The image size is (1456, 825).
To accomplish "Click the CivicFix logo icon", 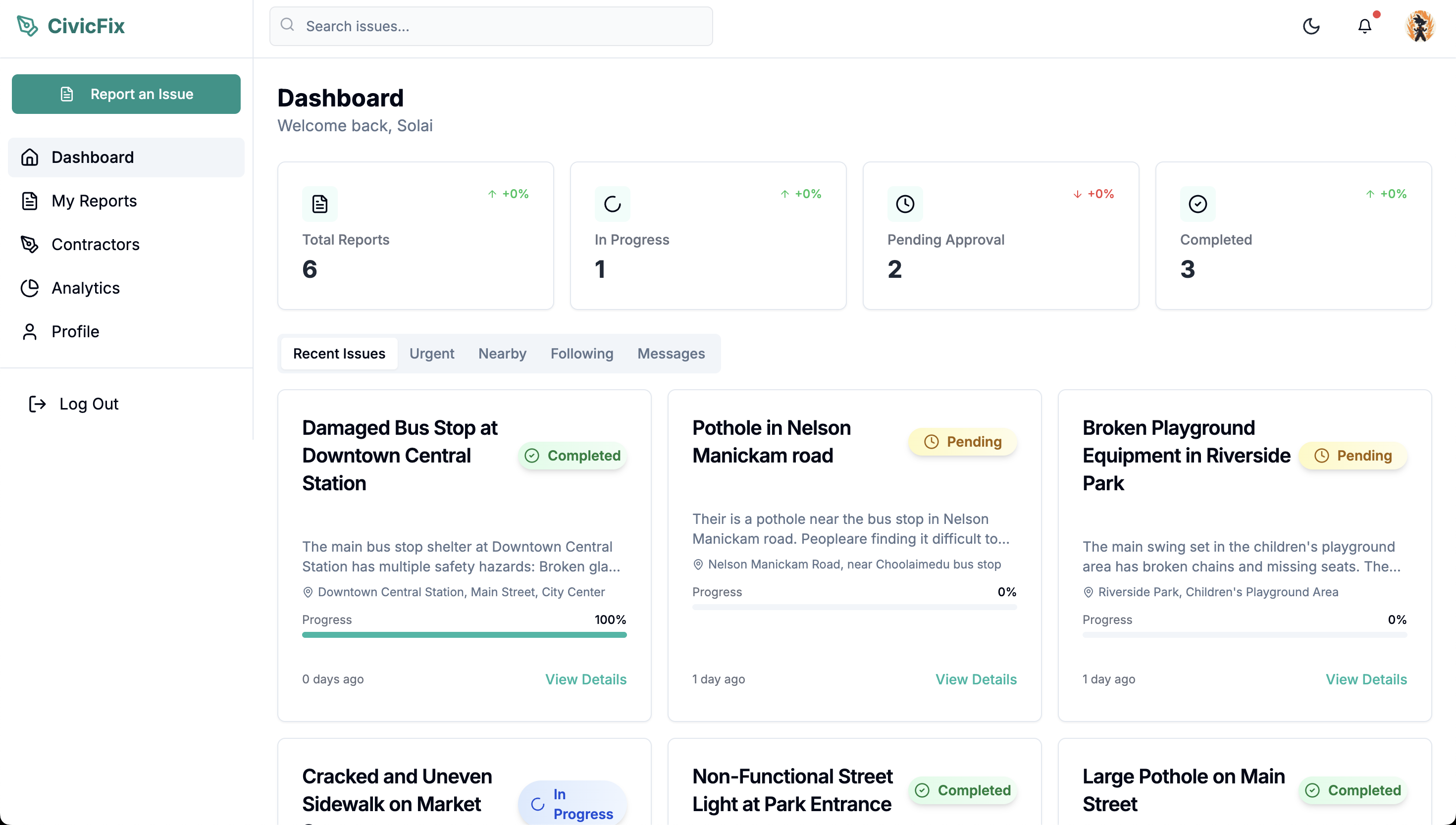I will pyautogui.click(x=27, y=26).
